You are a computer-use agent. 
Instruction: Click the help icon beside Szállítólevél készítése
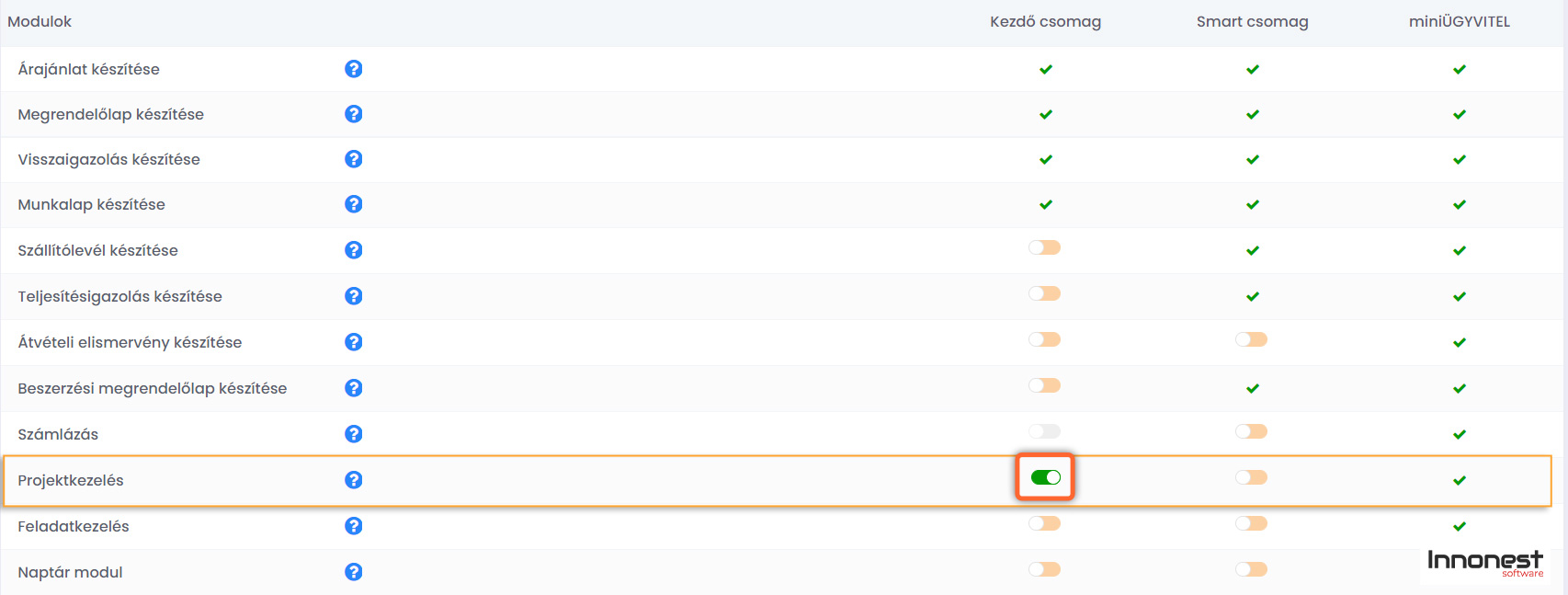(353, 250)
